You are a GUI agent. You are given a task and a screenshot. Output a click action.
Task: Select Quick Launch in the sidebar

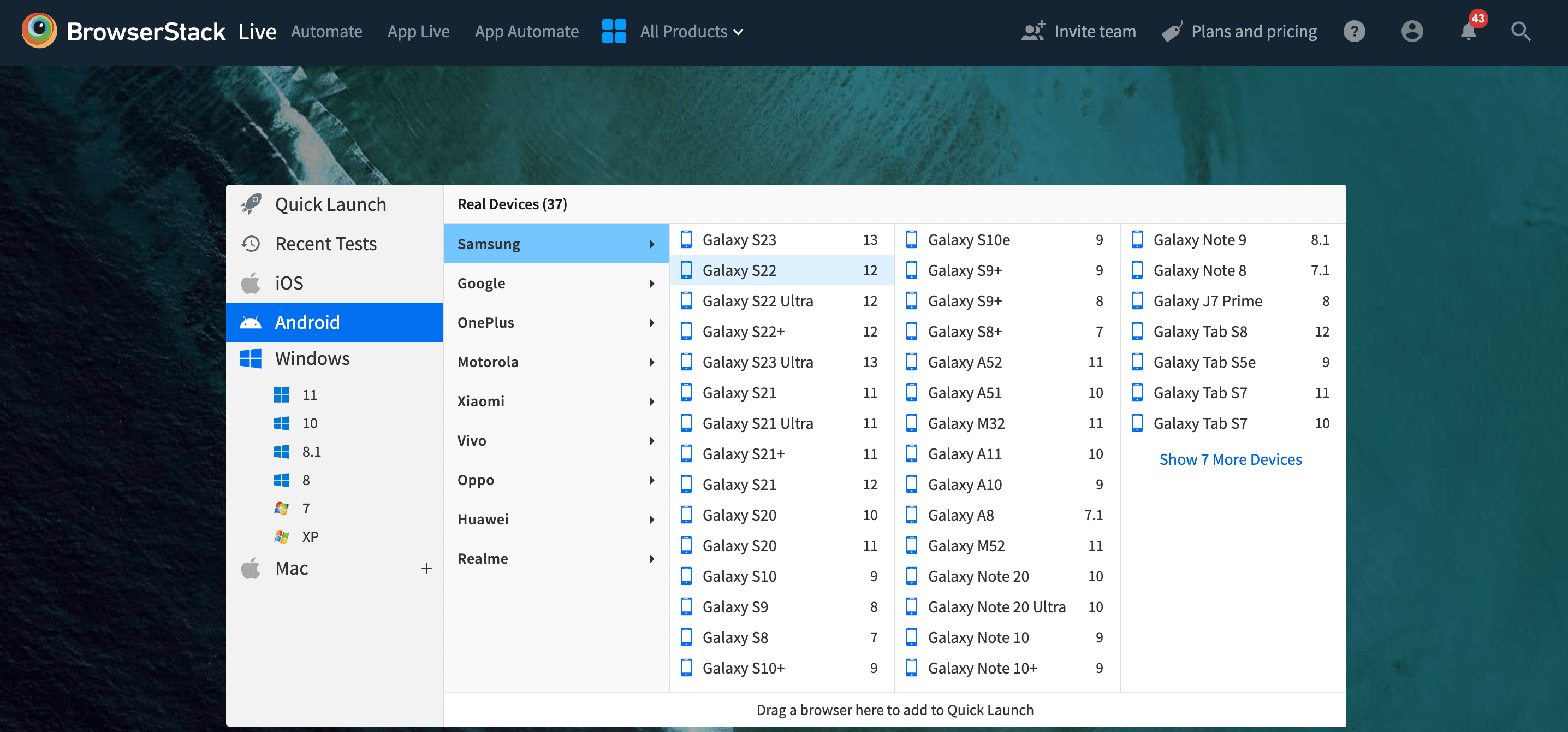[x=335, y=204]
